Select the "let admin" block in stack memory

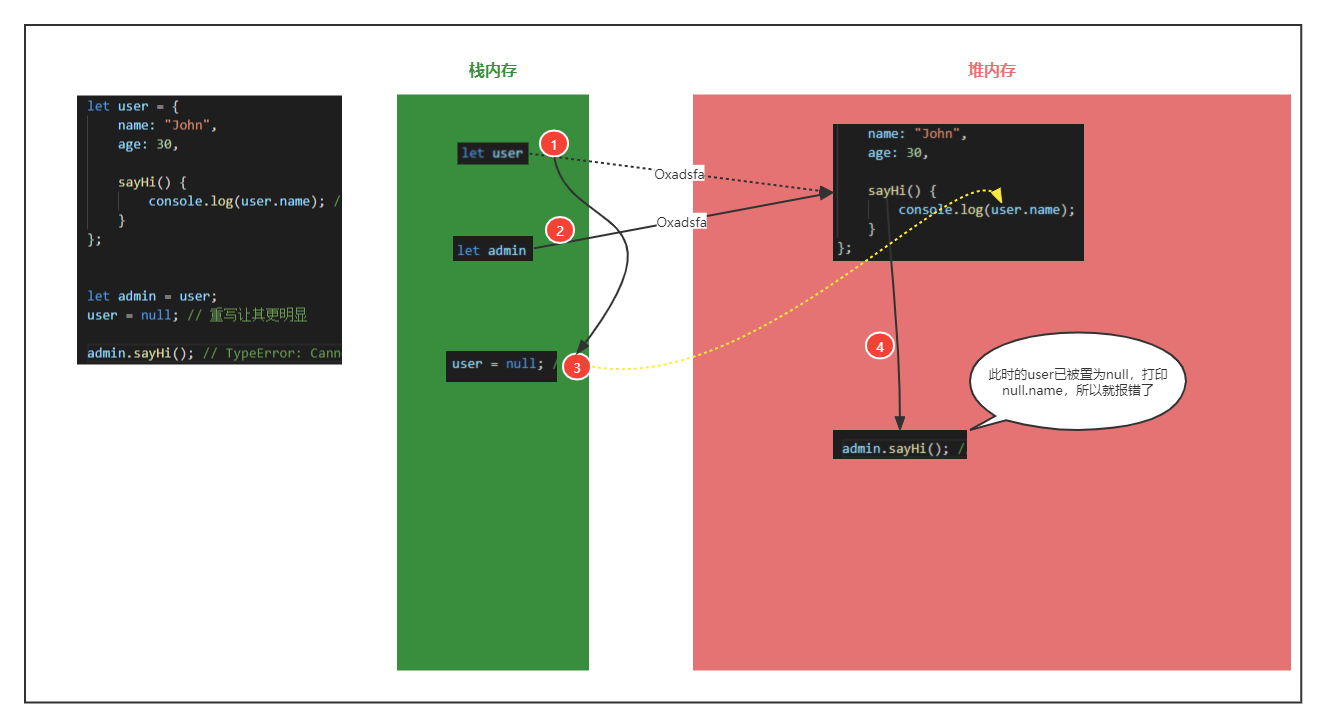point(493,250)
